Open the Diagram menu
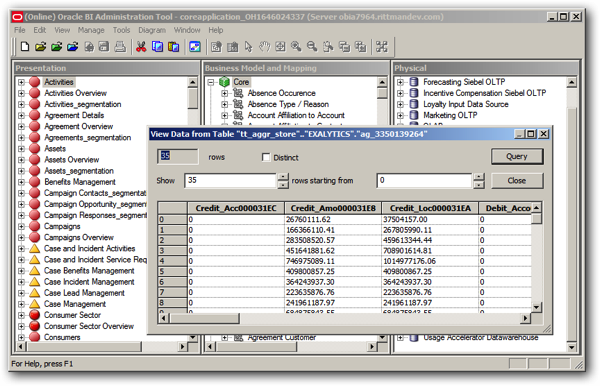Image resolution: width=600 pixels, height=386 pixels. coord(152,30)
